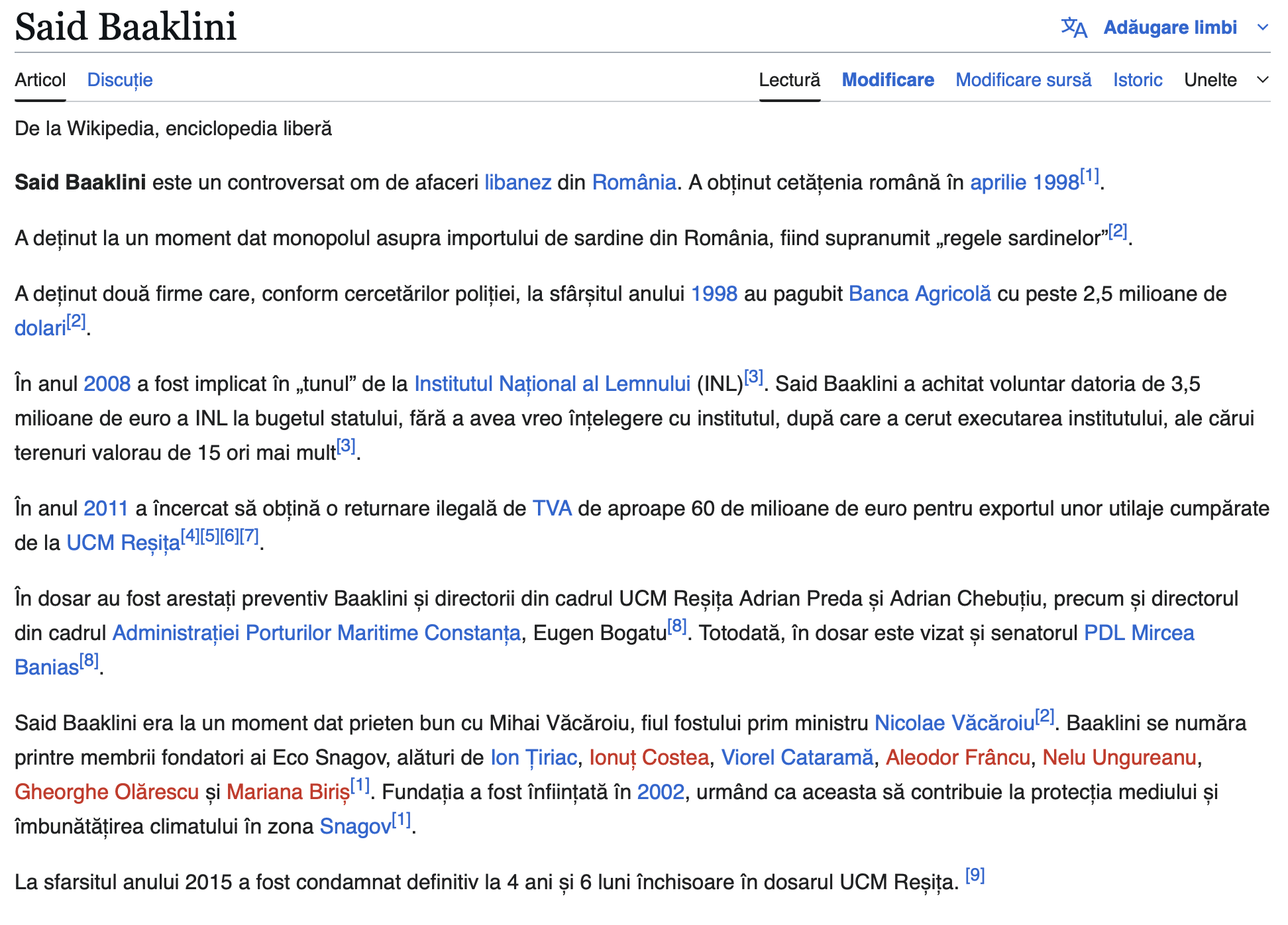1288x925 pixels.
Task: Click the TVA link
Action: coord(552,508)
